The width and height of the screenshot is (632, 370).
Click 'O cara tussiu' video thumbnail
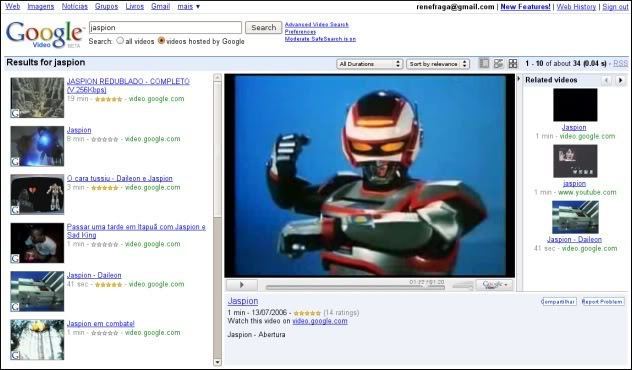pyautogui.click(x=37, y=194)
